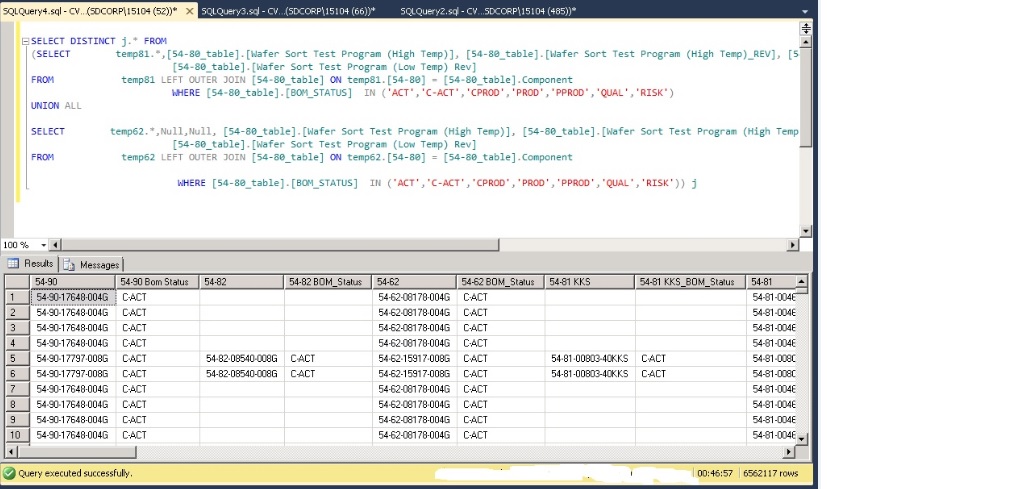
Task: Click the UNION ALL keyword in editor
Action: point(56,105)
